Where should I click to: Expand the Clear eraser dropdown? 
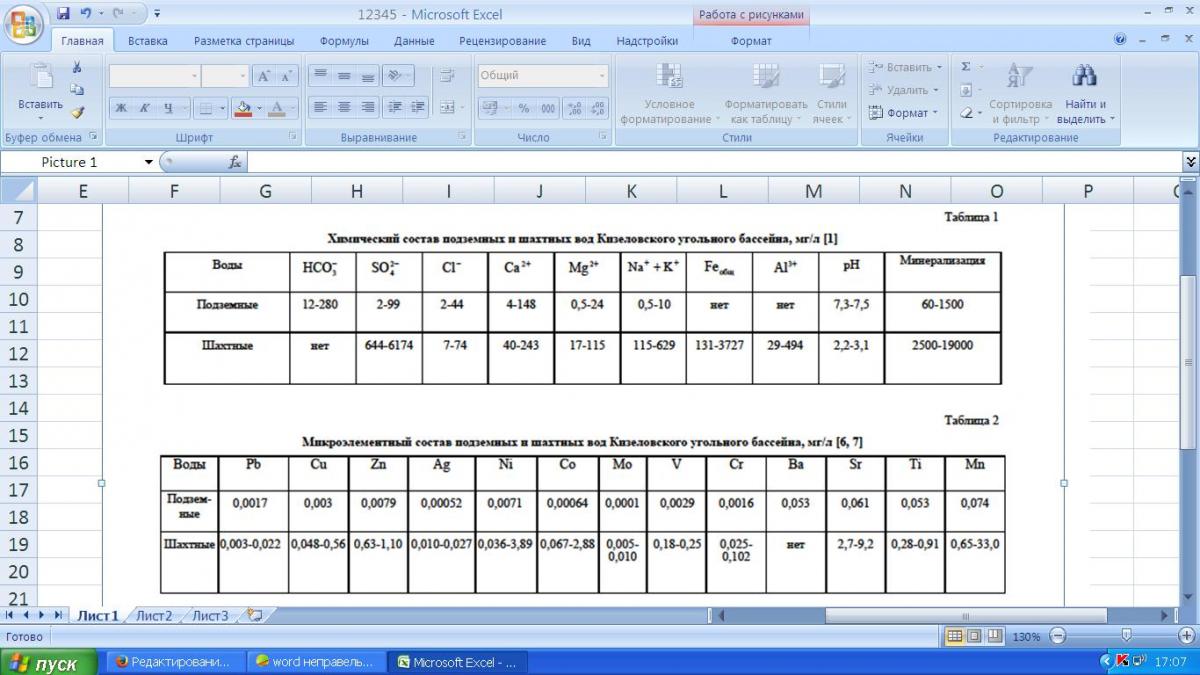click(x=970, y=113)
